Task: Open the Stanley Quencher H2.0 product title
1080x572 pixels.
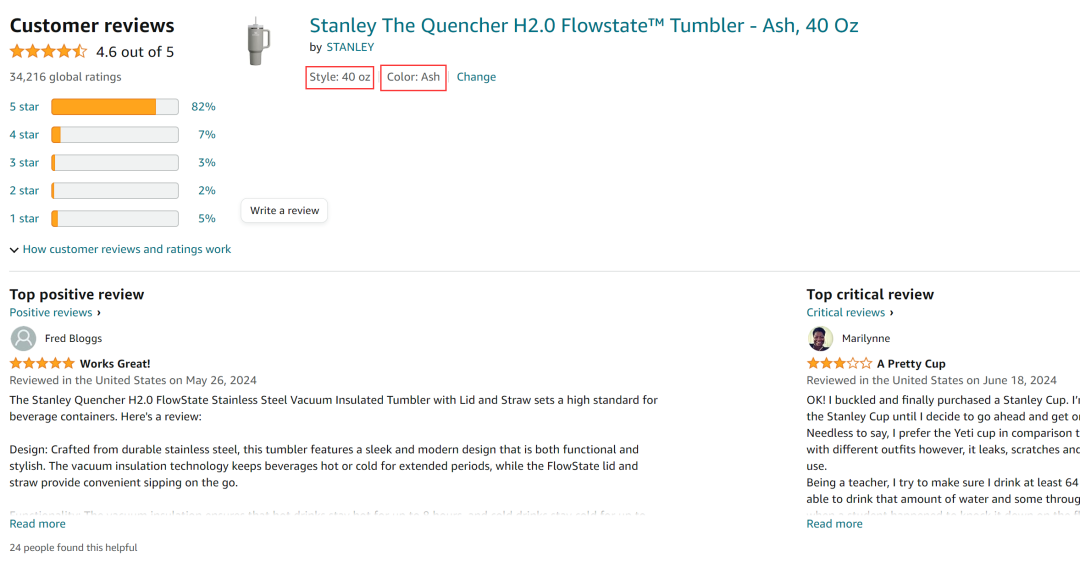Action: (583, 26)
